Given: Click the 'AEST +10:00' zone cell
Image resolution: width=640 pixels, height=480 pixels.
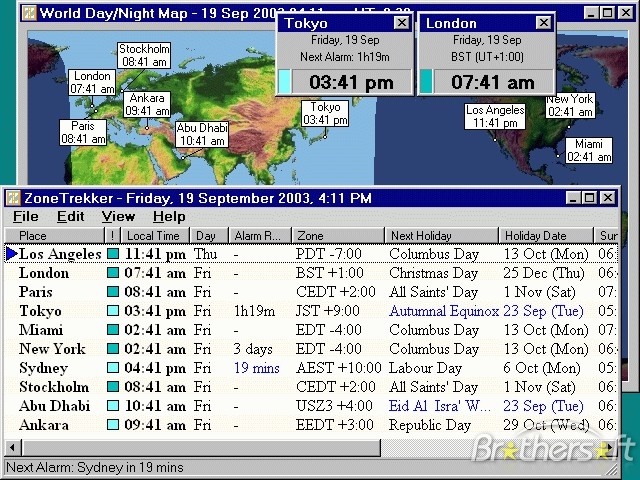Looking at the screenshot, I should [338, 368].
